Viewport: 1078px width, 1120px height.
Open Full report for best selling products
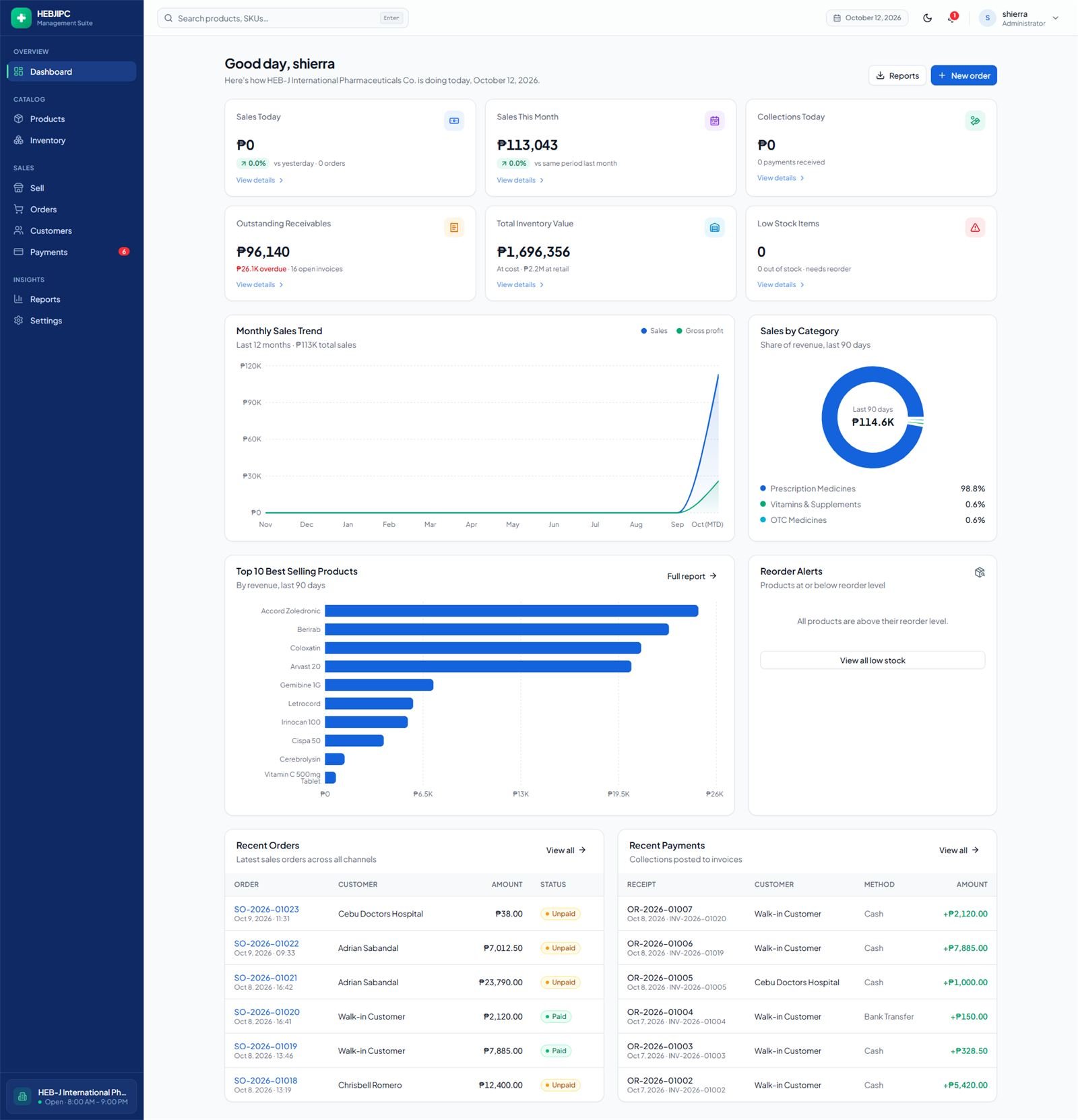point(692,576)
